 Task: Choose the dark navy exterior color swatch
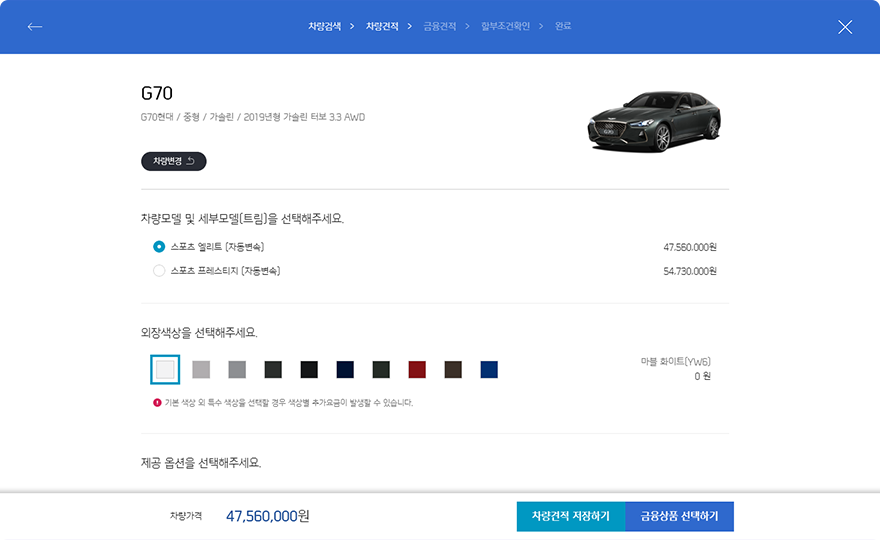(x=345, y=369)
